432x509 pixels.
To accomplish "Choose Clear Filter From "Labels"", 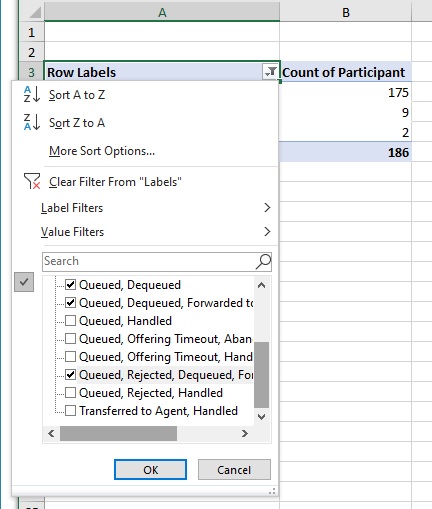I will (115, 182).
